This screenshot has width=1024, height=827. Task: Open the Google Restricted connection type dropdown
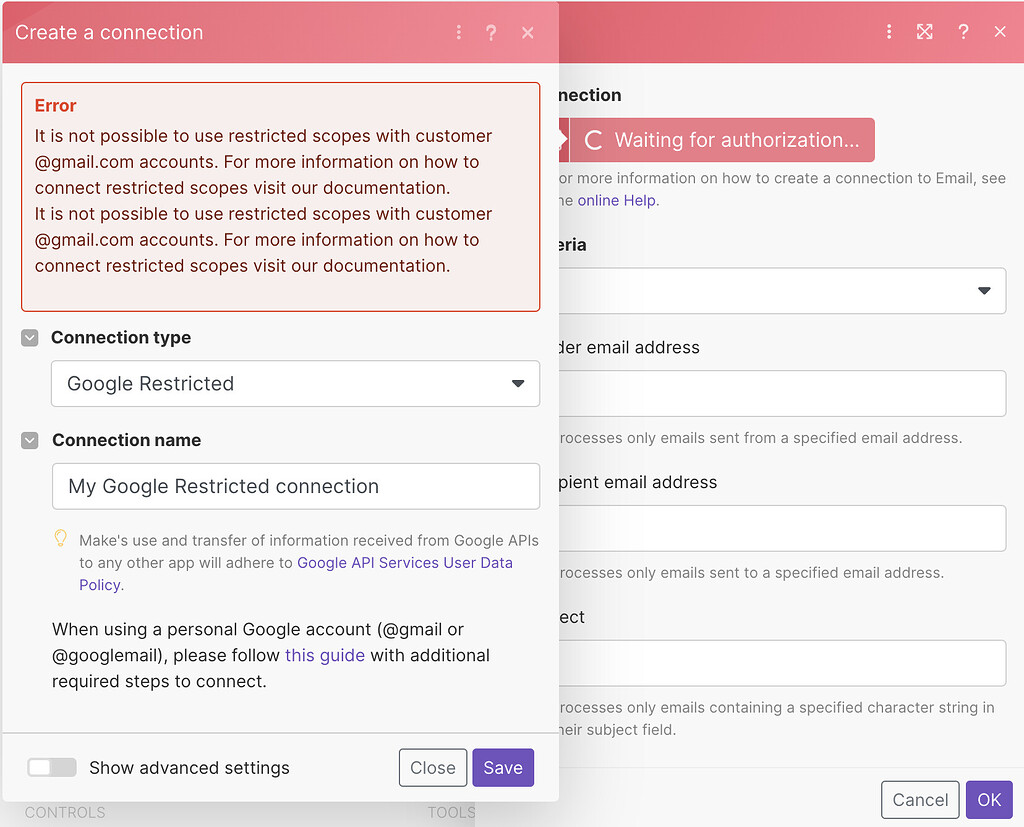point(296,384)
